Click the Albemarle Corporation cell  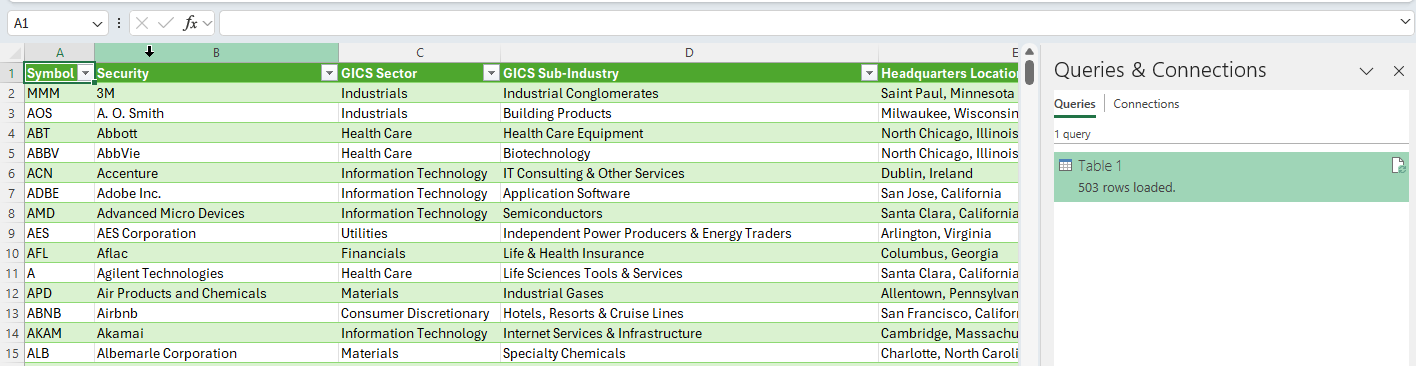[216, 353]
